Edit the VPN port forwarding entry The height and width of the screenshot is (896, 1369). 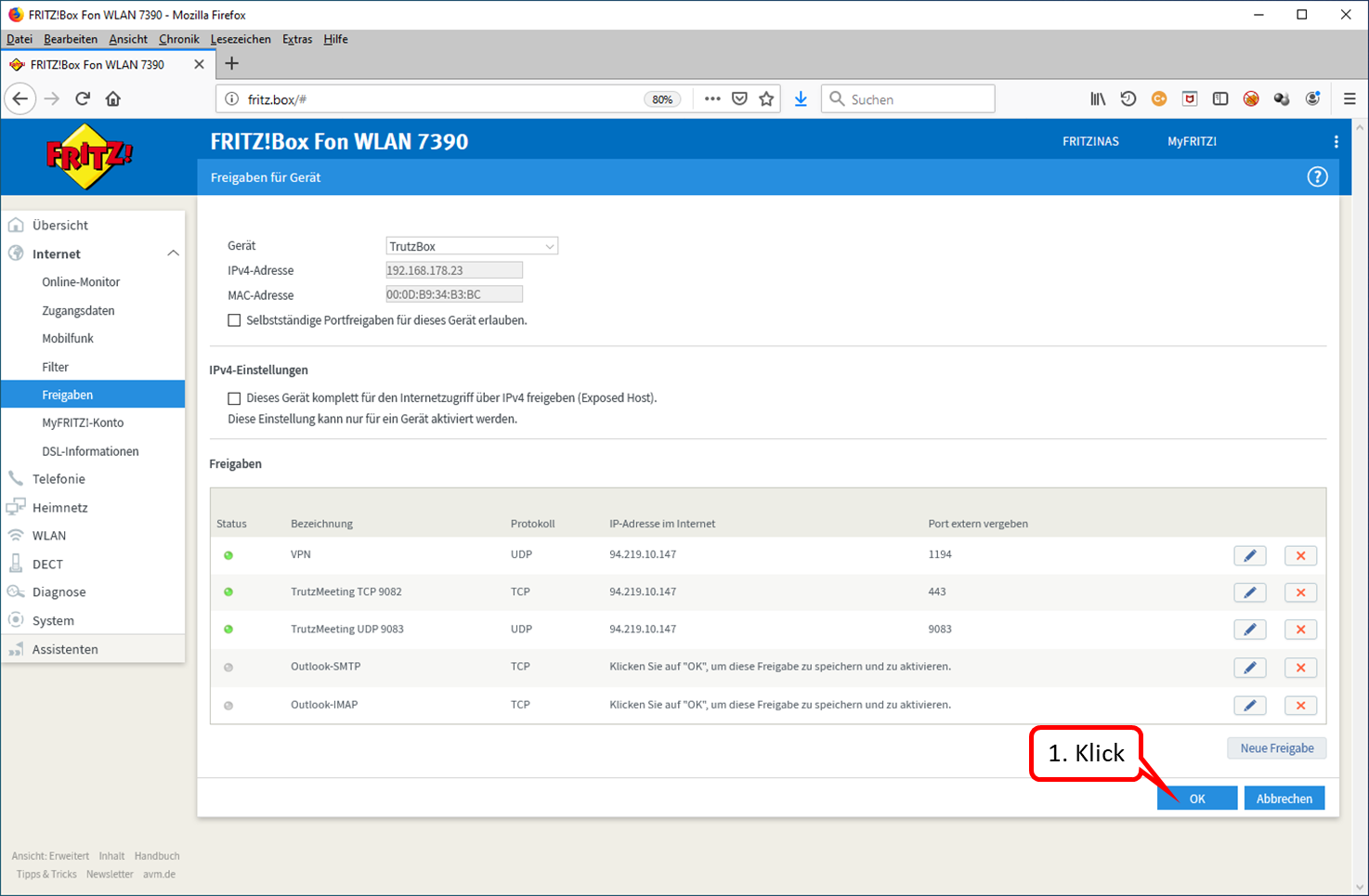tap(1249, 555)
